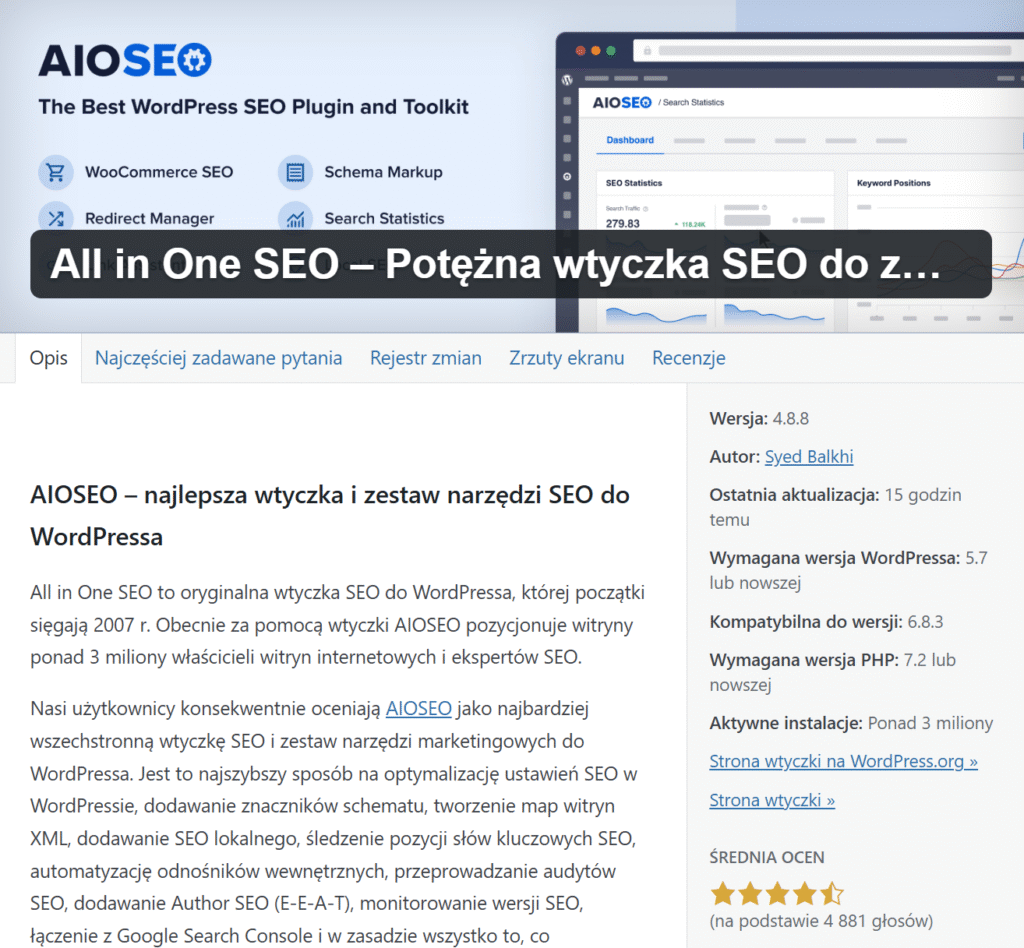Click the WordPress logo in preview sidebar
The height and width of the screenshot is (948, 1024).
coord(567,78)
